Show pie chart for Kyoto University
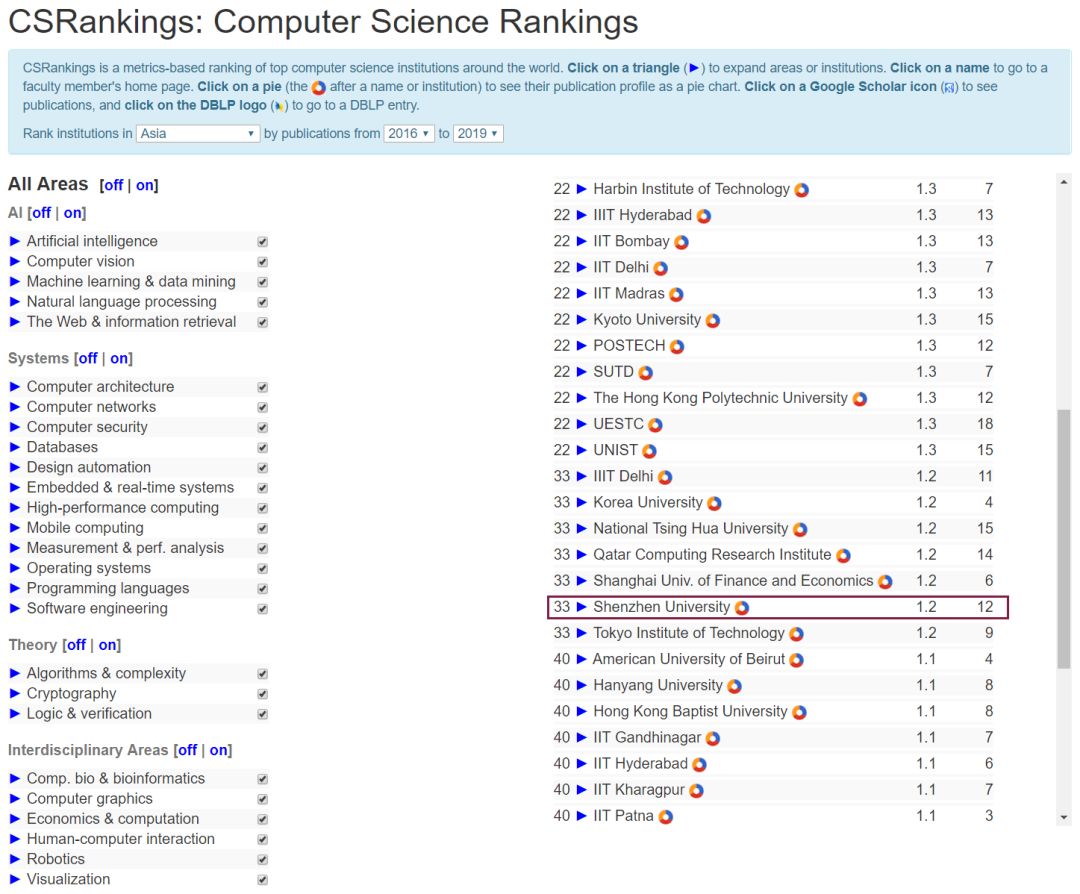1080x894 pixels. (x=713, y=321)
